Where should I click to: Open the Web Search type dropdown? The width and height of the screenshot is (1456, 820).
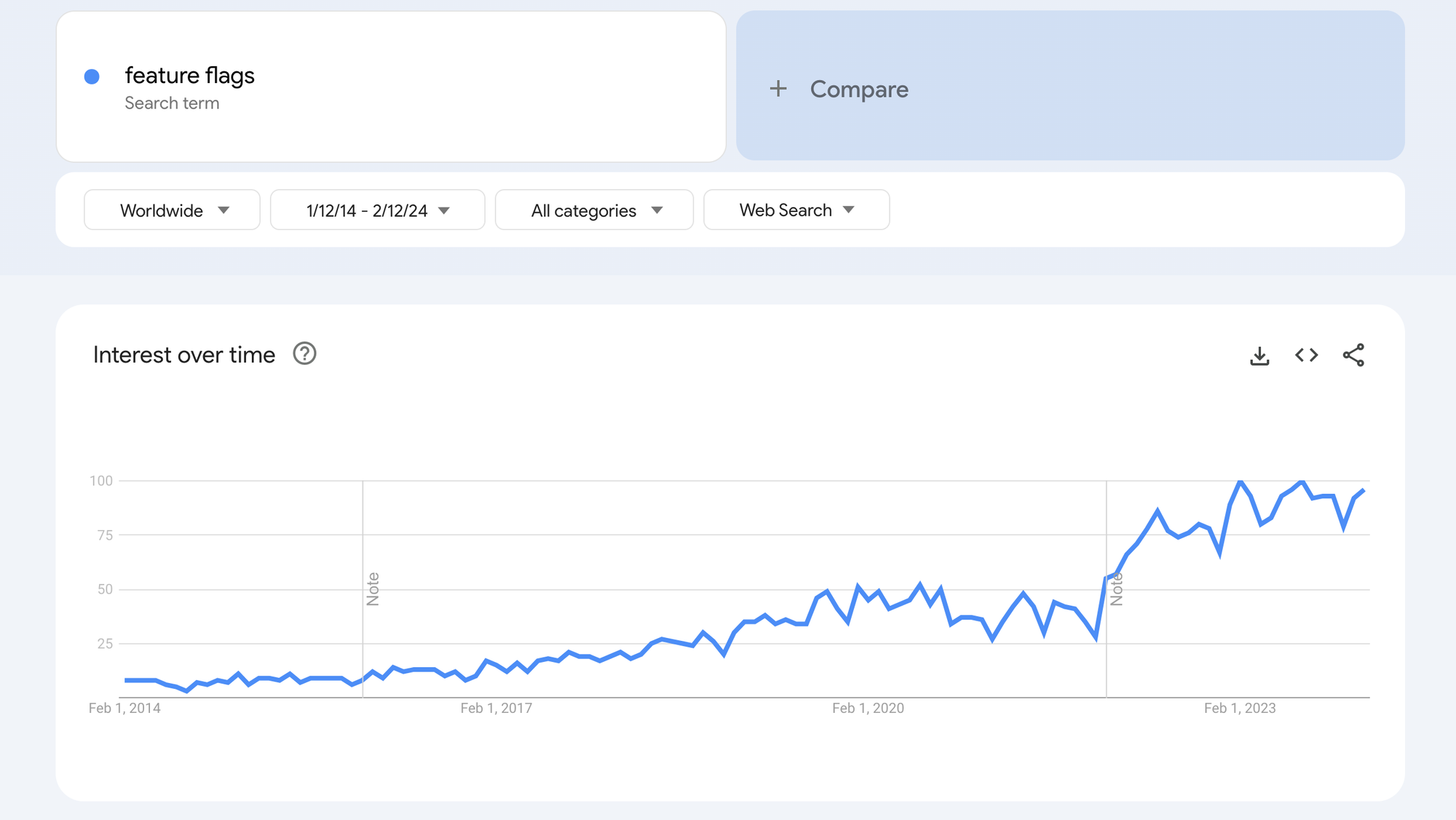pos(796,210)
